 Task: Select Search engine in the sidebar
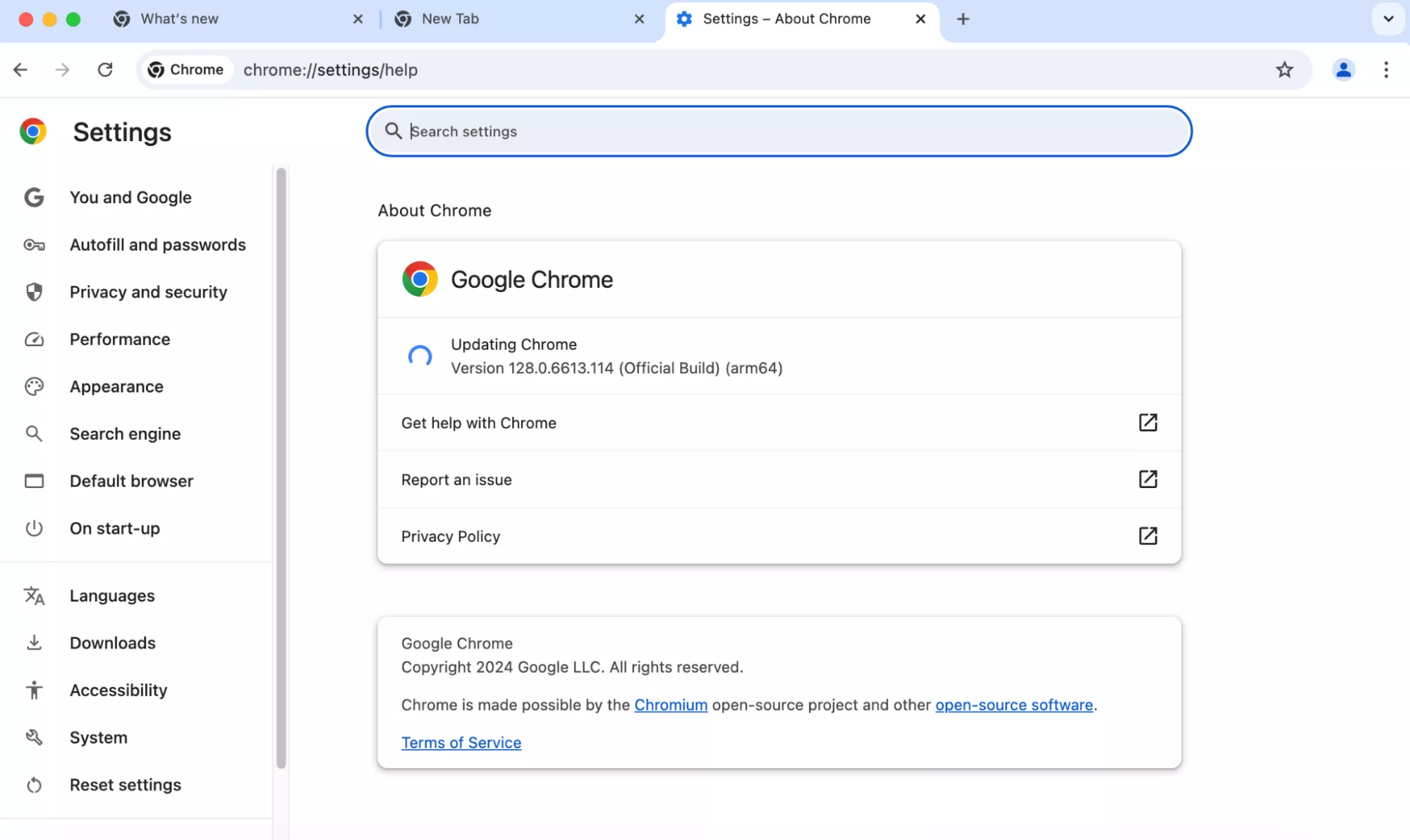click(x=125, y=434)
